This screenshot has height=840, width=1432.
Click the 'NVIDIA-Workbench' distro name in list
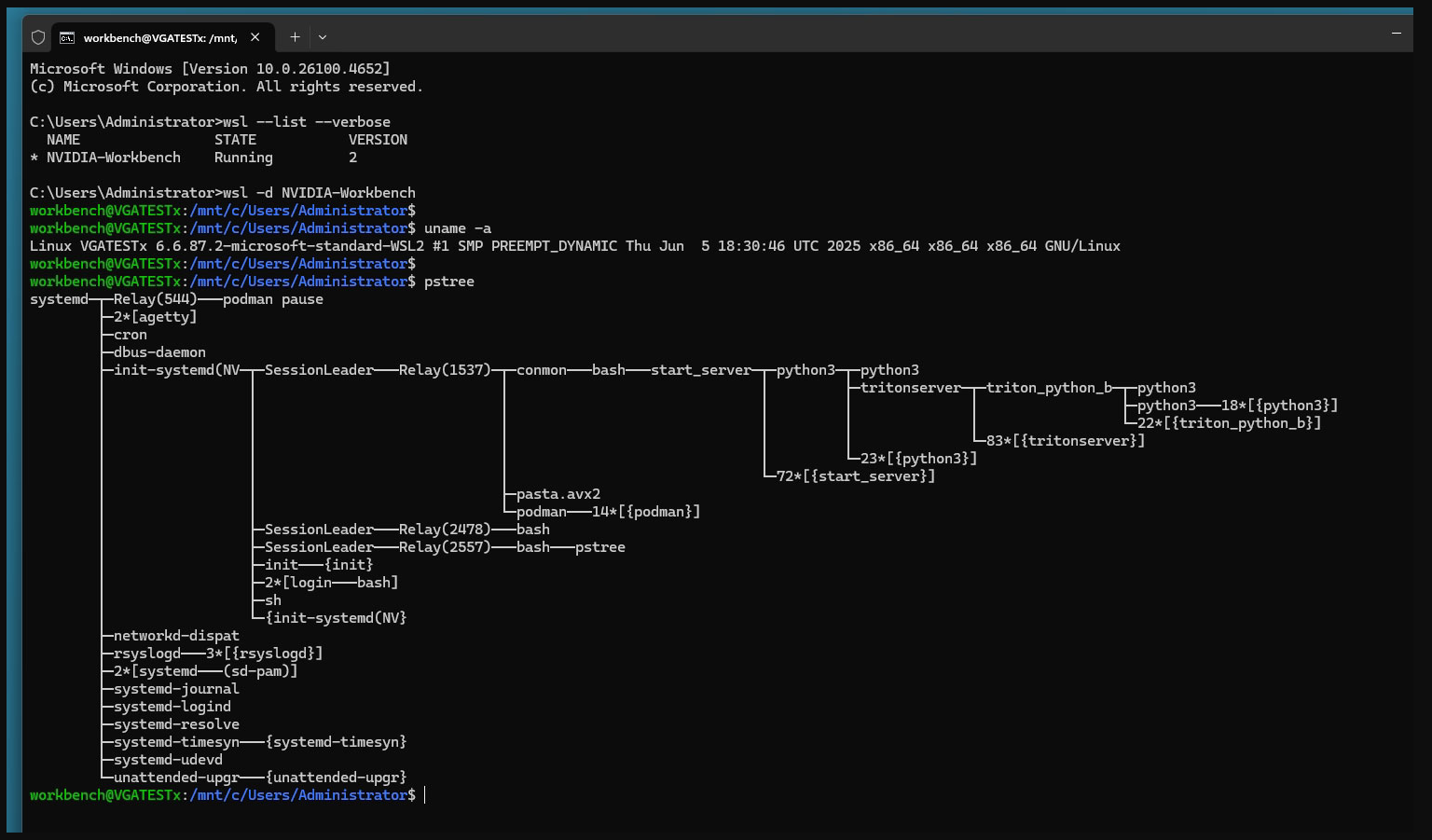click(114, 158)
